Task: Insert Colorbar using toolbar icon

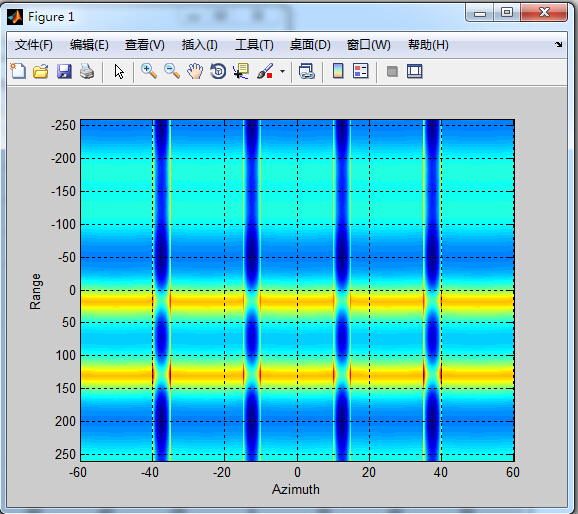Action: point(338,71)
